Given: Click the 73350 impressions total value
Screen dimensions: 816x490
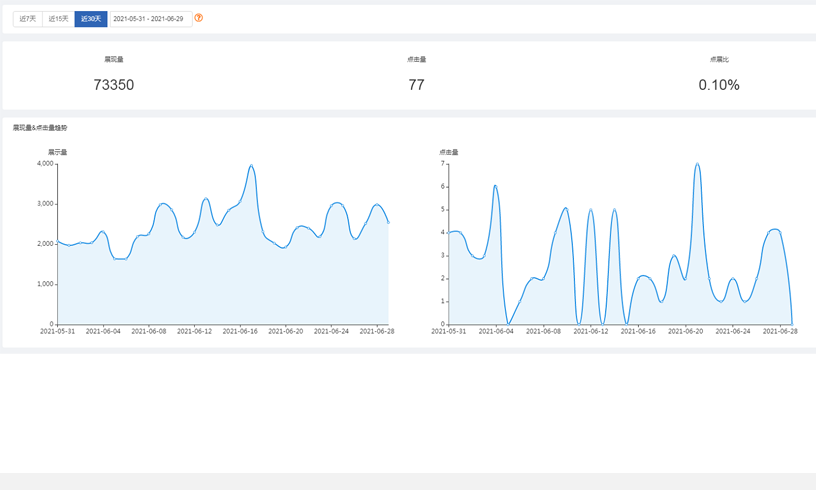Looking at the screenshot, I should coord(113,85).
